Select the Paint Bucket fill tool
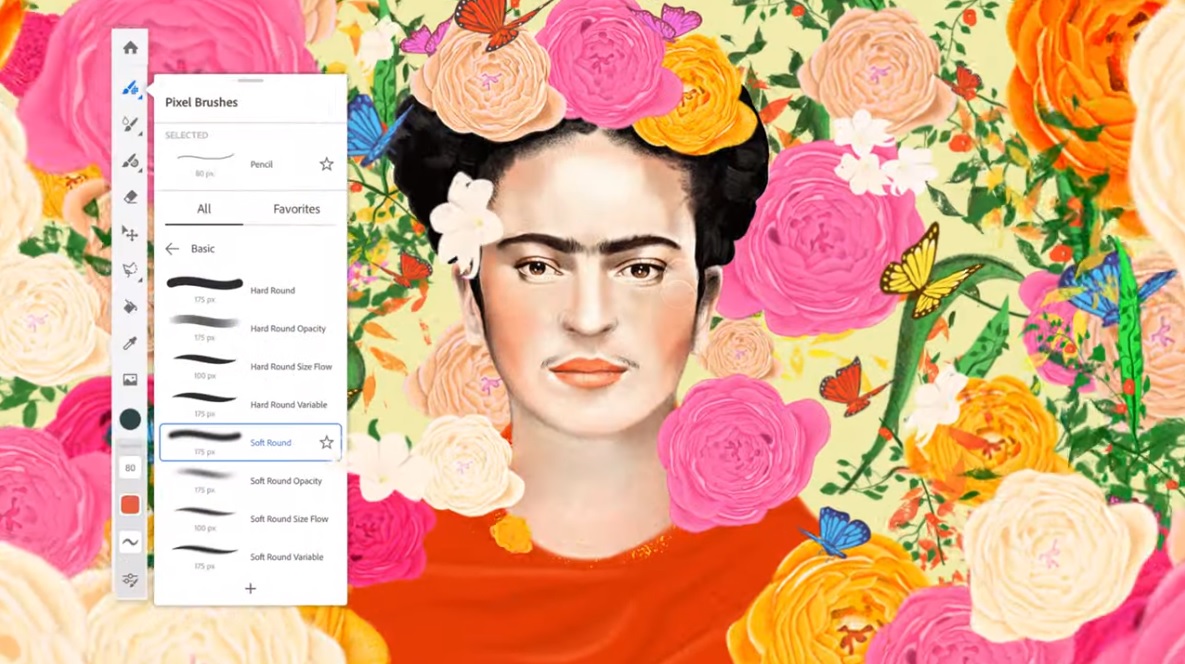Image resolution: width=1185 pixels, height=664 pixels. (130, 307)
